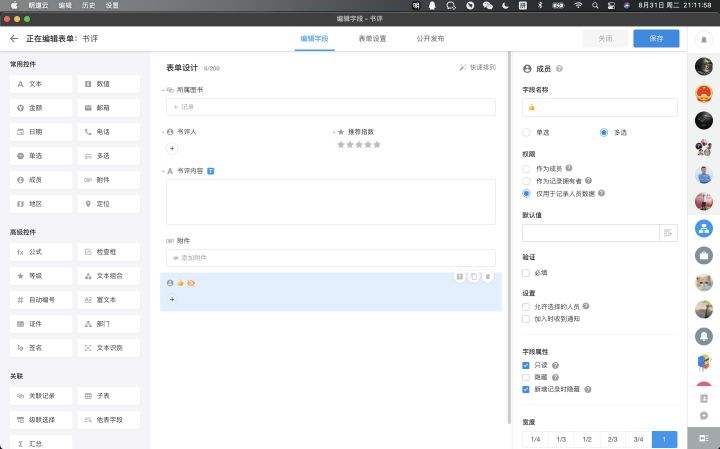720x449 pixels.
Task: Open the 默认值 default value selector
Action: pos(668,232)
